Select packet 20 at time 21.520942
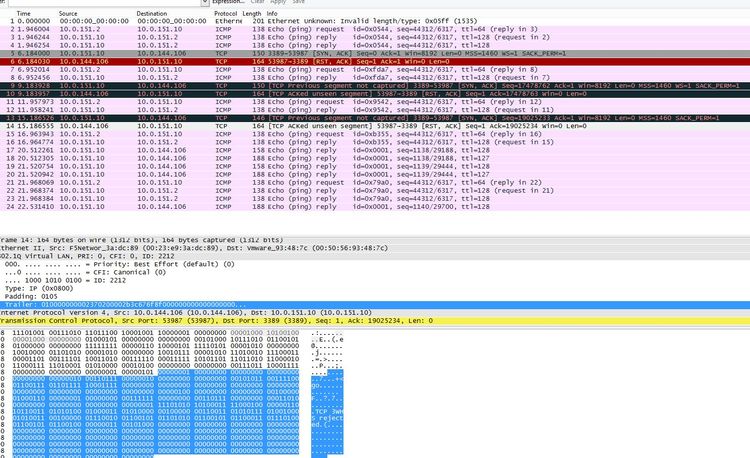The width and height of the screenshot is (750, 458). click(375, 174)
